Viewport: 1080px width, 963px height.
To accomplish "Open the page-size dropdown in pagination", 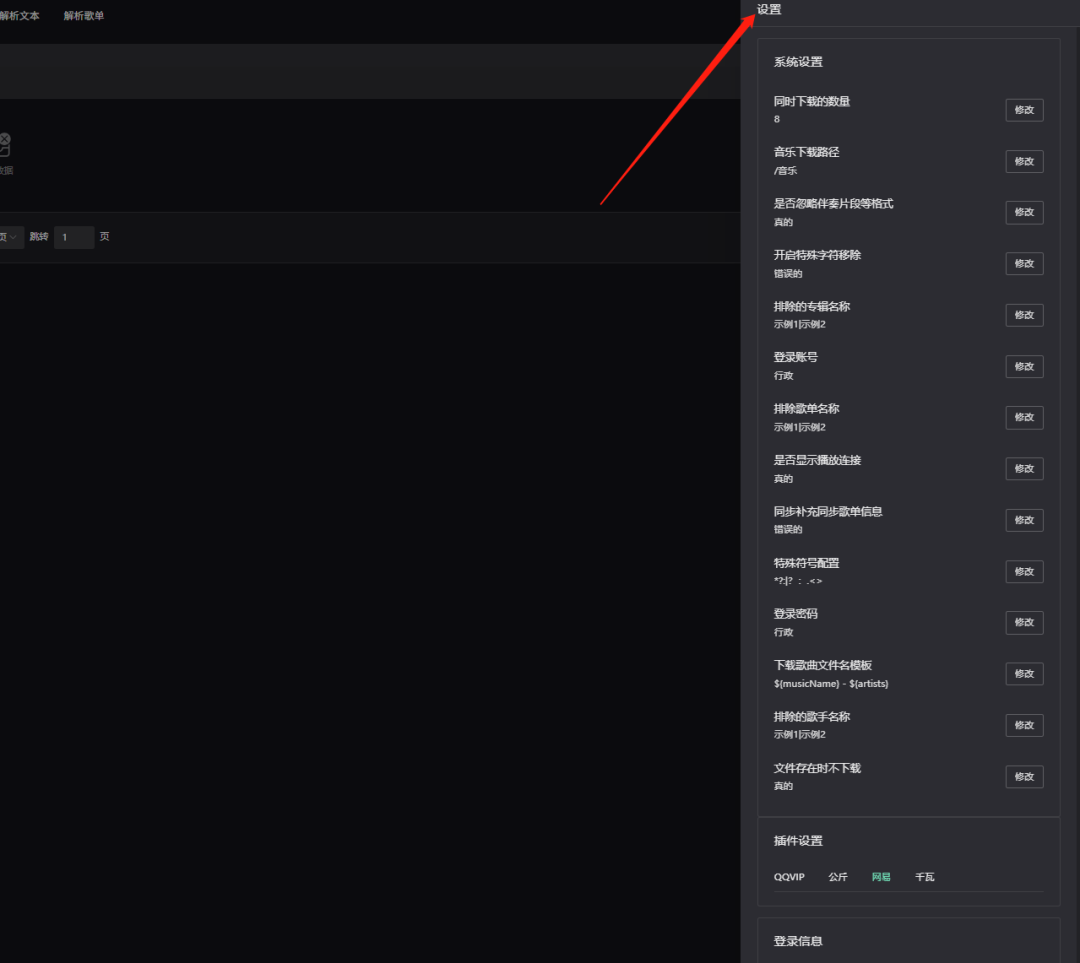I will point(10,237).
